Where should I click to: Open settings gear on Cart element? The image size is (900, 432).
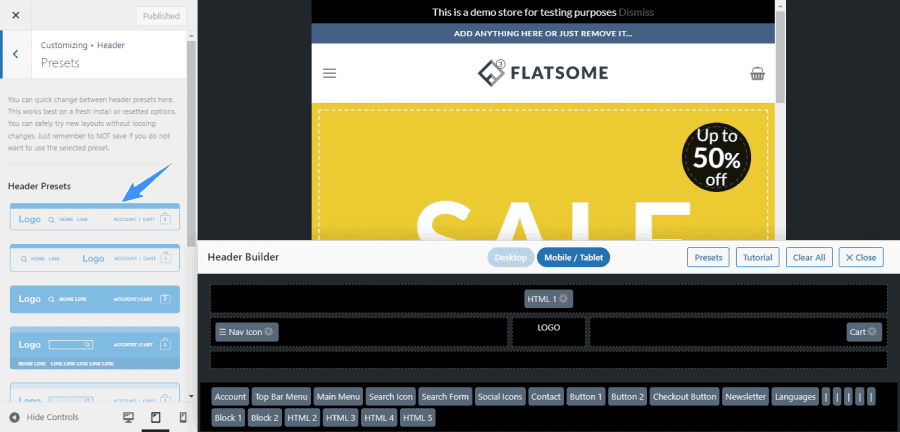coord(872,332)
